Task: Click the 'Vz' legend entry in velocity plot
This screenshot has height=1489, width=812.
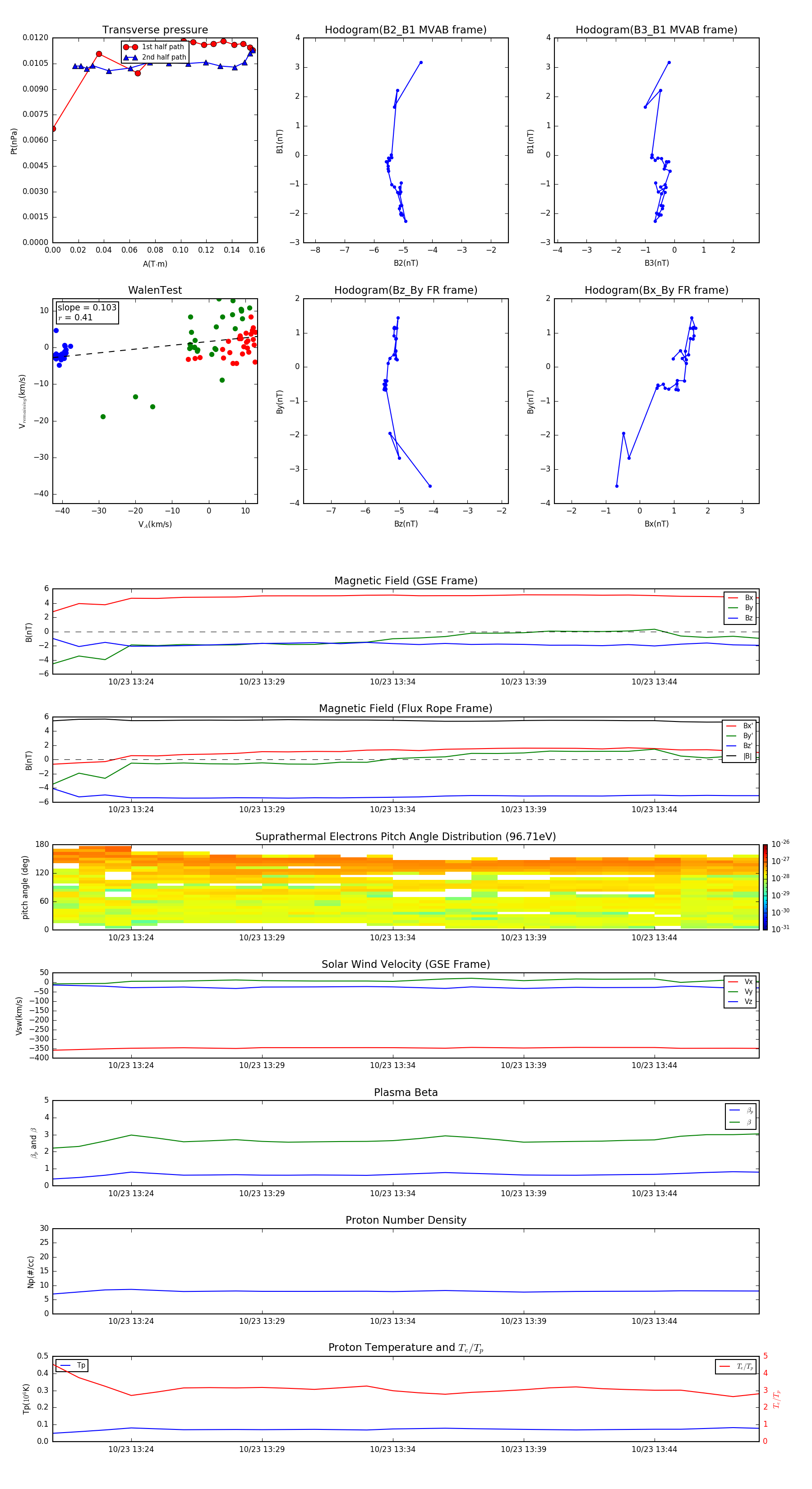Action: (x=740, y=1002)
